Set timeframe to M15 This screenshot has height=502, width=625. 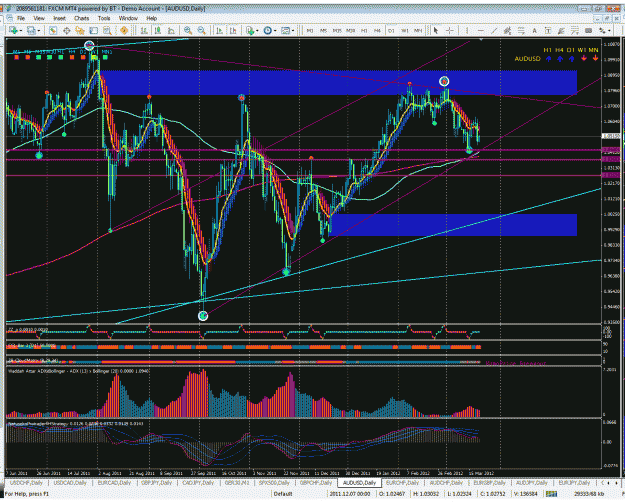pyautogui.click(x=337, y=30)
